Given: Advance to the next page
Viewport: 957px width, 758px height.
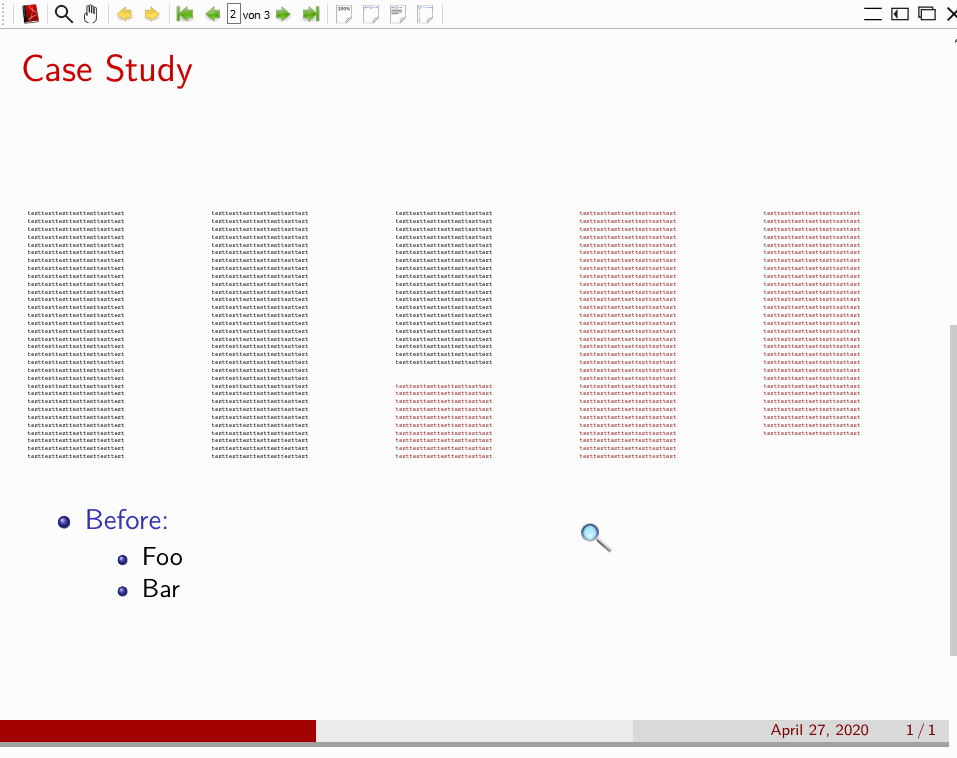Looking at the screenshot, I should [283, 14].
